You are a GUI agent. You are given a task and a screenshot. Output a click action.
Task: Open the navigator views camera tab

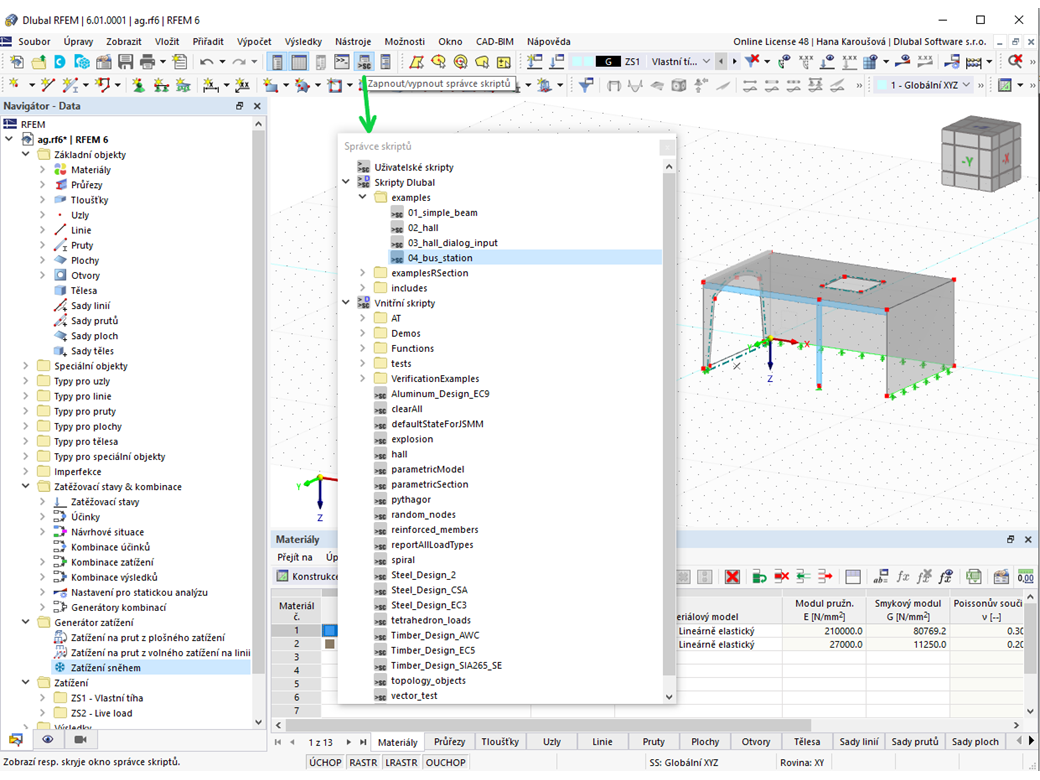(x=80, y=741)
